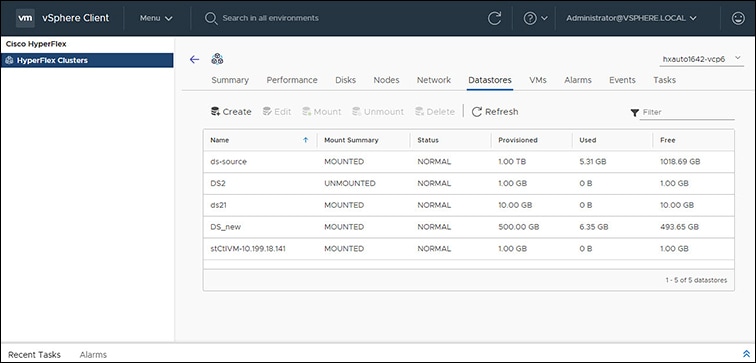Select HyperFlex Clusters in the sidebar
This screenshot has width=756, height=363.
coord(87,60)
